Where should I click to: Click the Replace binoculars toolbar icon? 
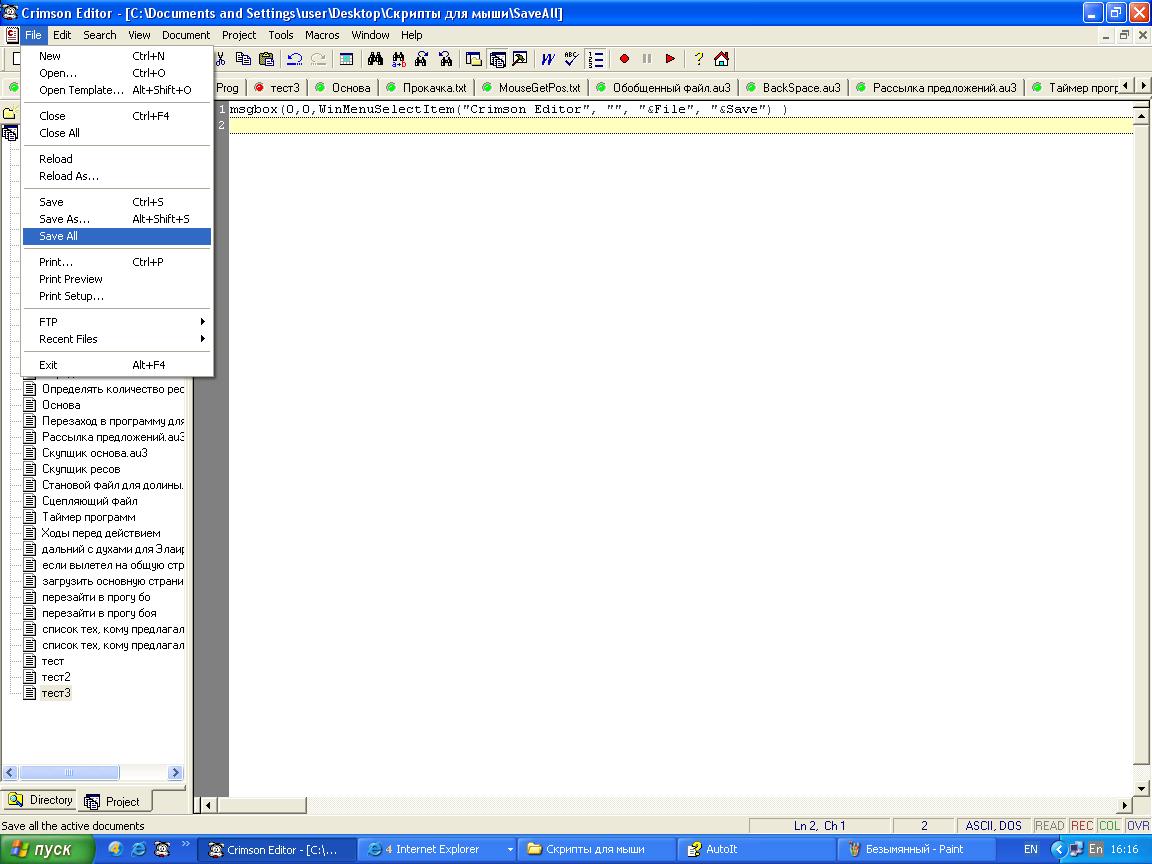(x=399, y=59)
